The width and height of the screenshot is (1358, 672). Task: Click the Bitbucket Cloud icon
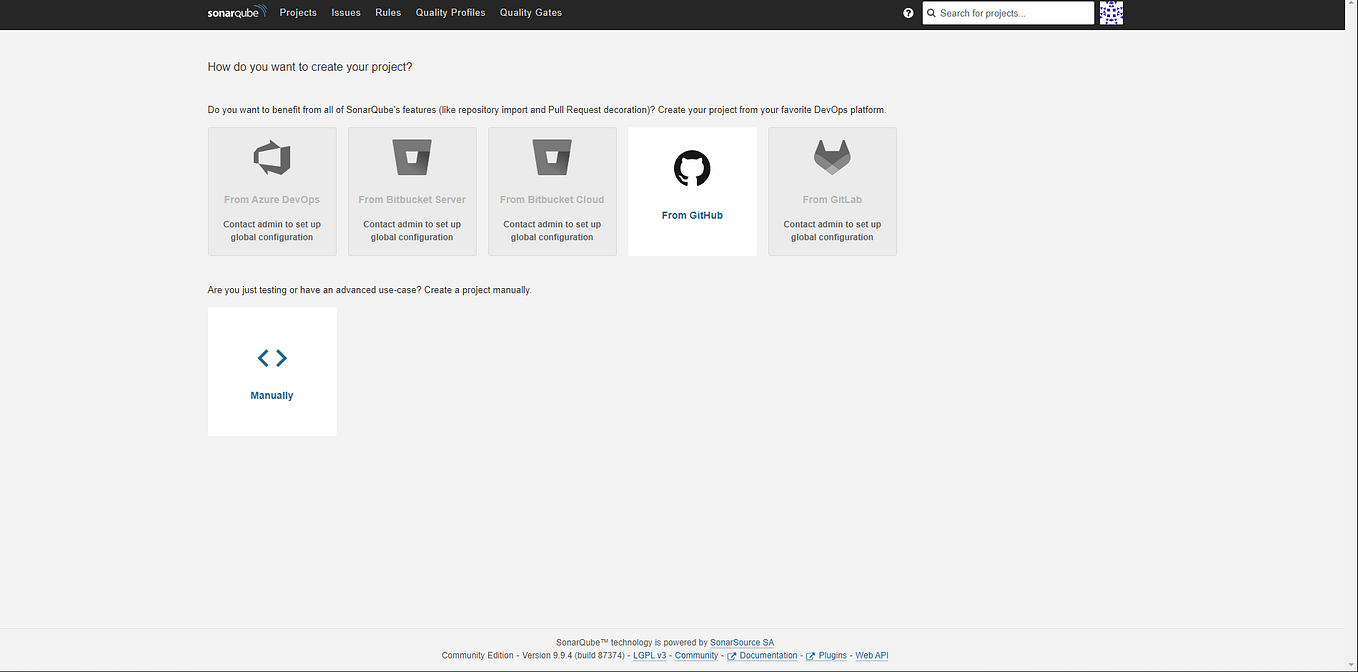(552, 157)
